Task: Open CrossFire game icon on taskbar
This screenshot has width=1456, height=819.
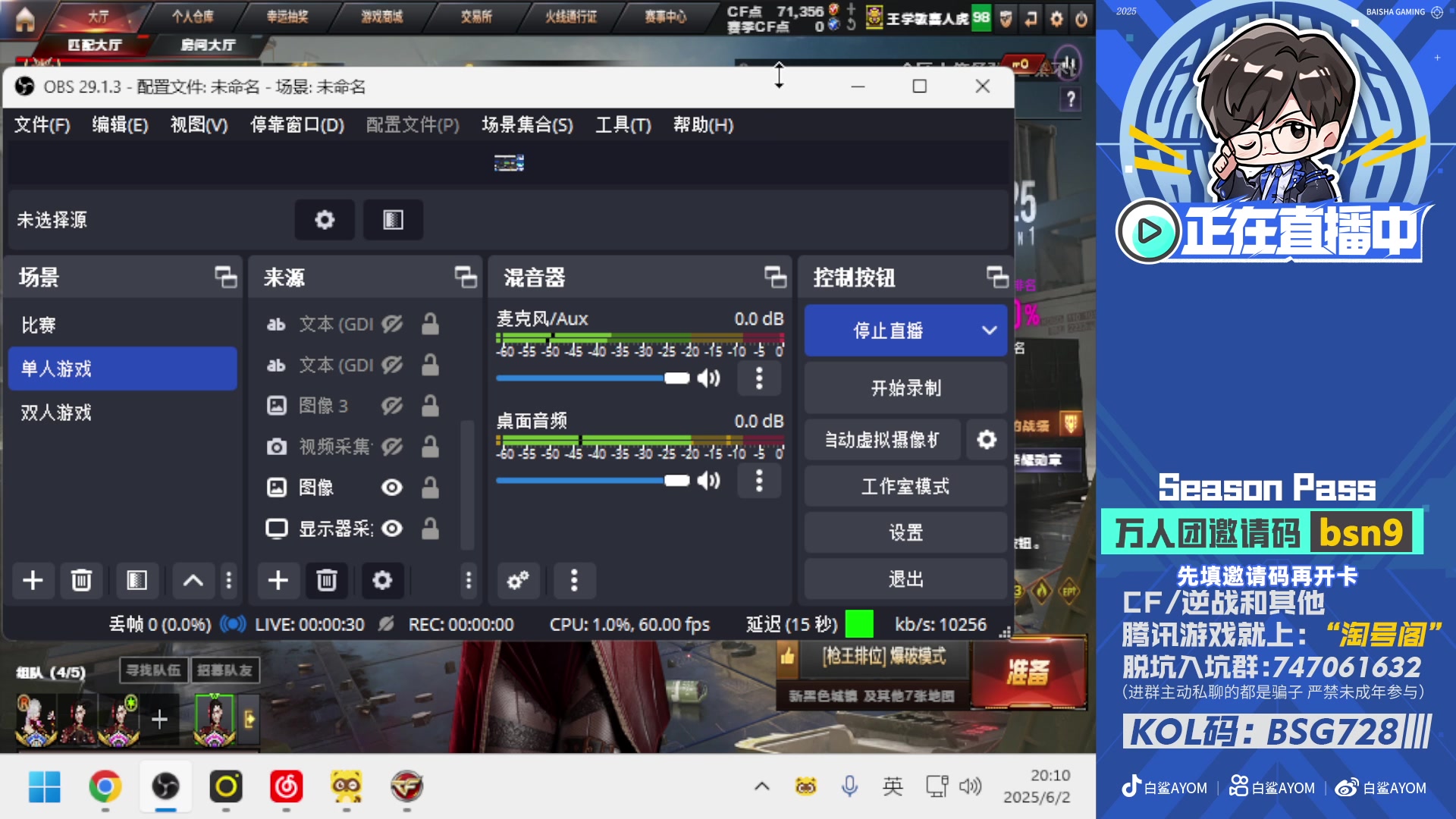Action: click(x=406, y=786)
